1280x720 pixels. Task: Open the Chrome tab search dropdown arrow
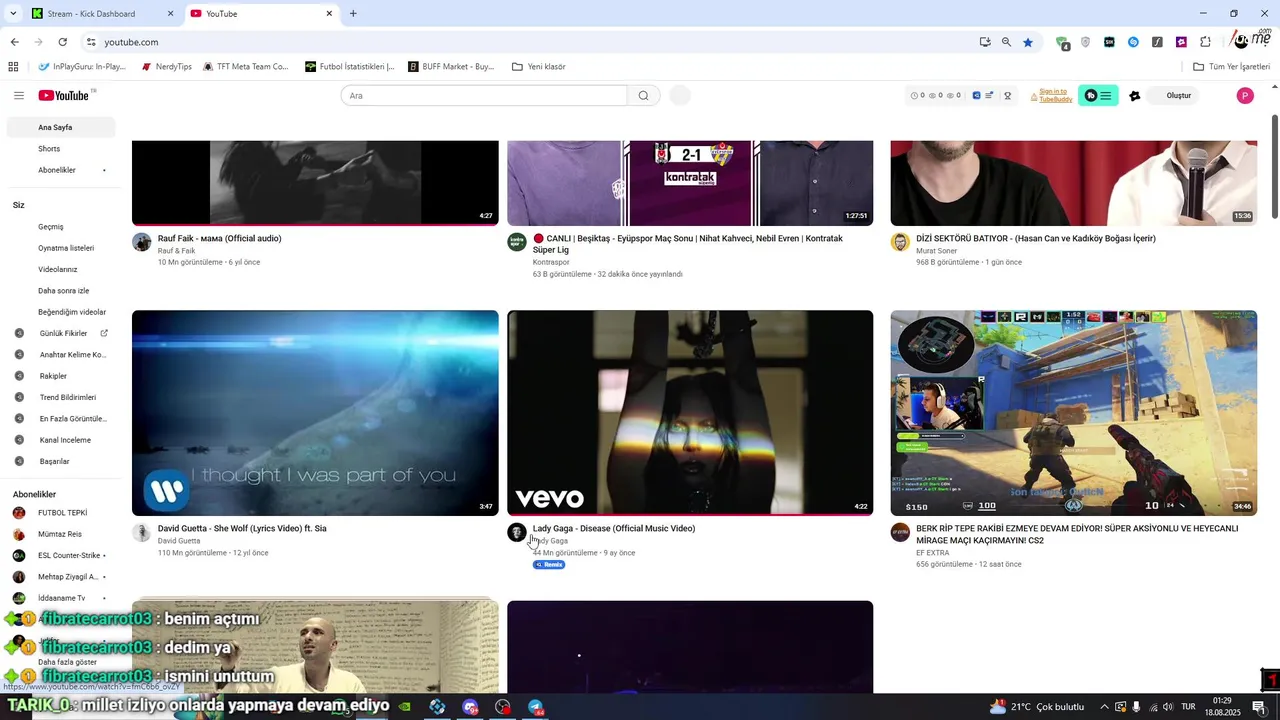(x=13, y=13)
